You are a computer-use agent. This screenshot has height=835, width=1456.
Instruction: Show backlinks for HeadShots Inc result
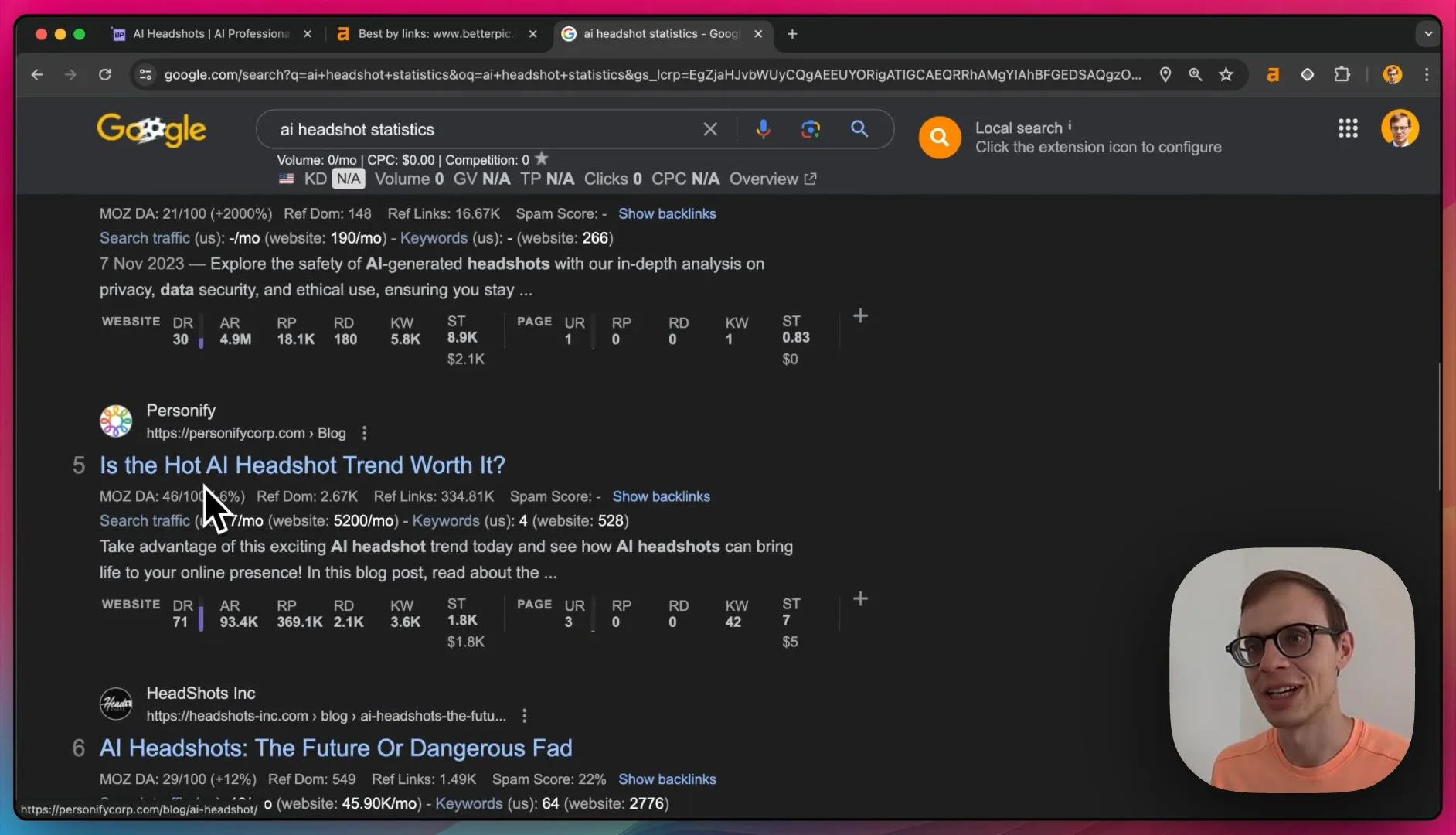pyautogui.click(x=667, y=779)
